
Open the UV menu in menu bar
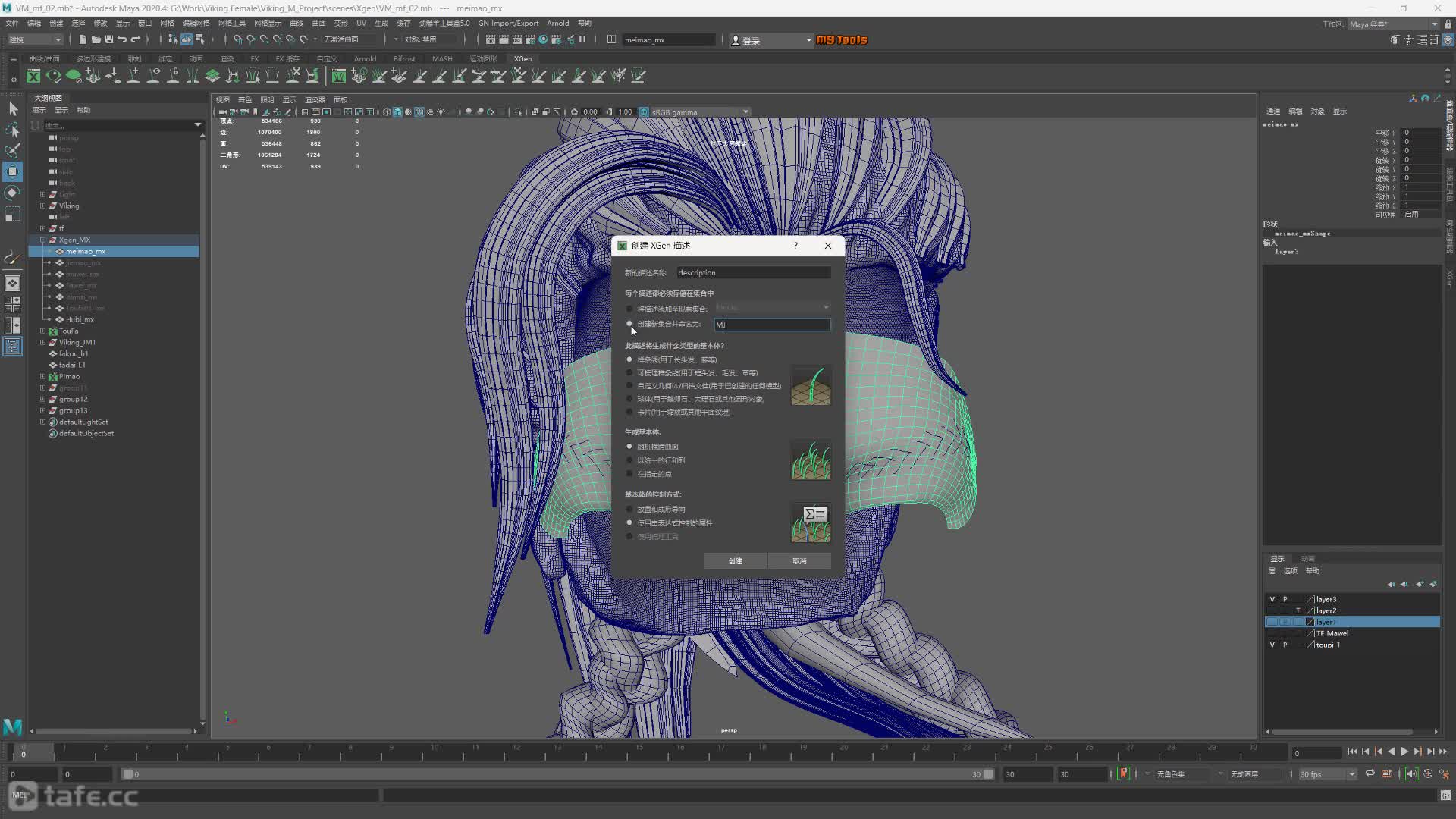coord(361,24)
